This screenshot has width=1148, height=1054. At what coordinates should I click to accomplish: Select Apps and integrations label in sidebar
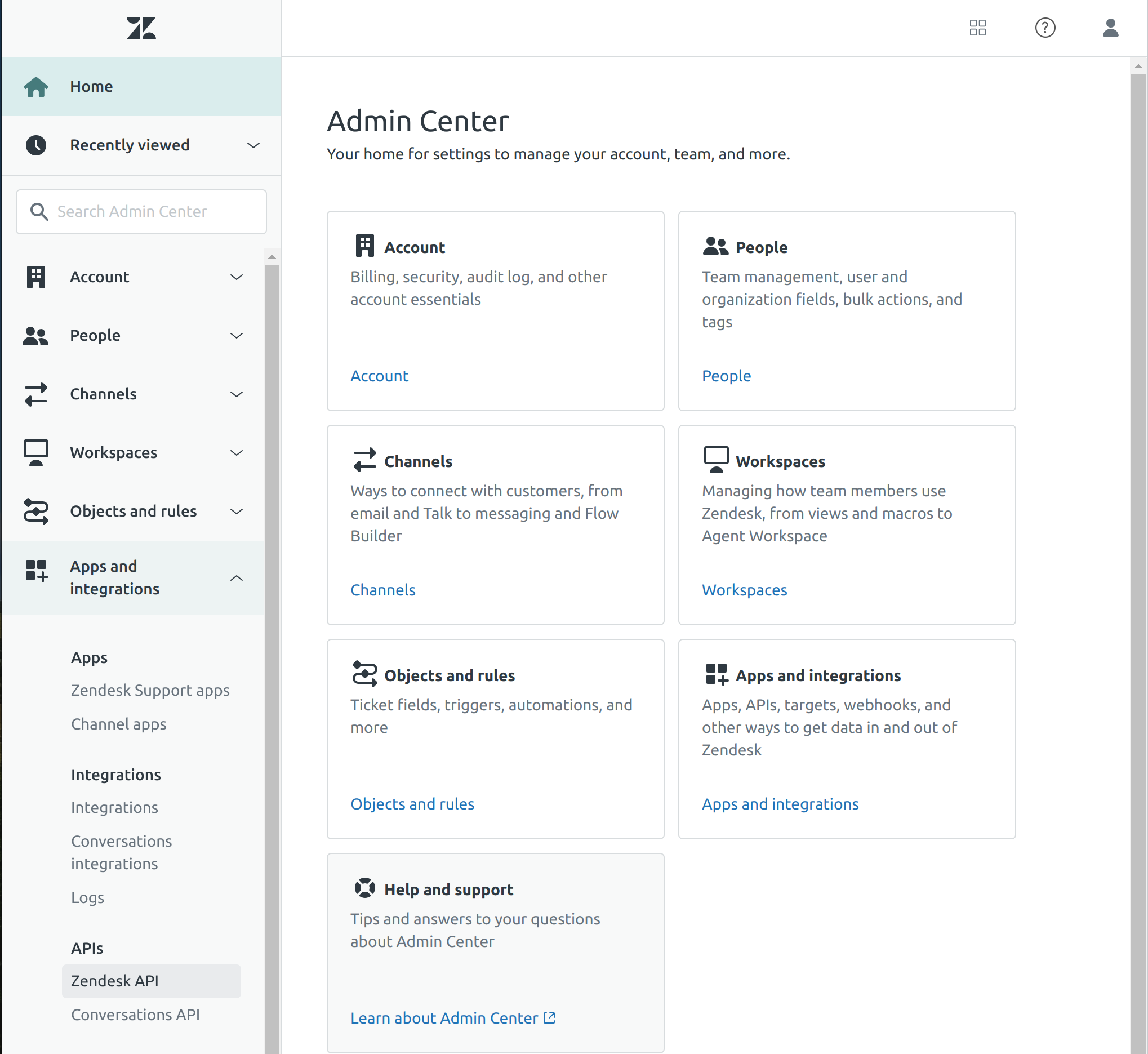pyautogui.click(x=114, y=578)
